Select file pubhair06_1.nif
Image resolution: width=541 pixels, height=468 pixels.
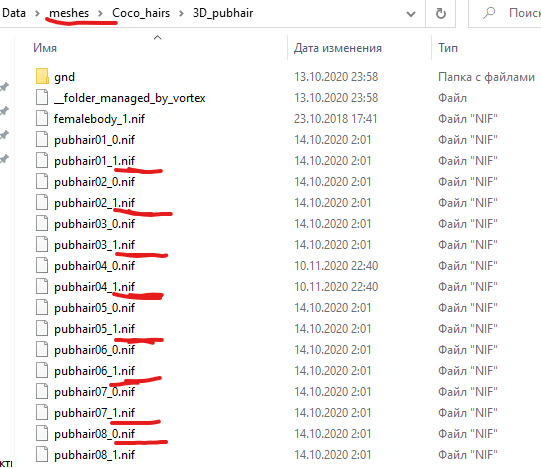coord(94,371)
